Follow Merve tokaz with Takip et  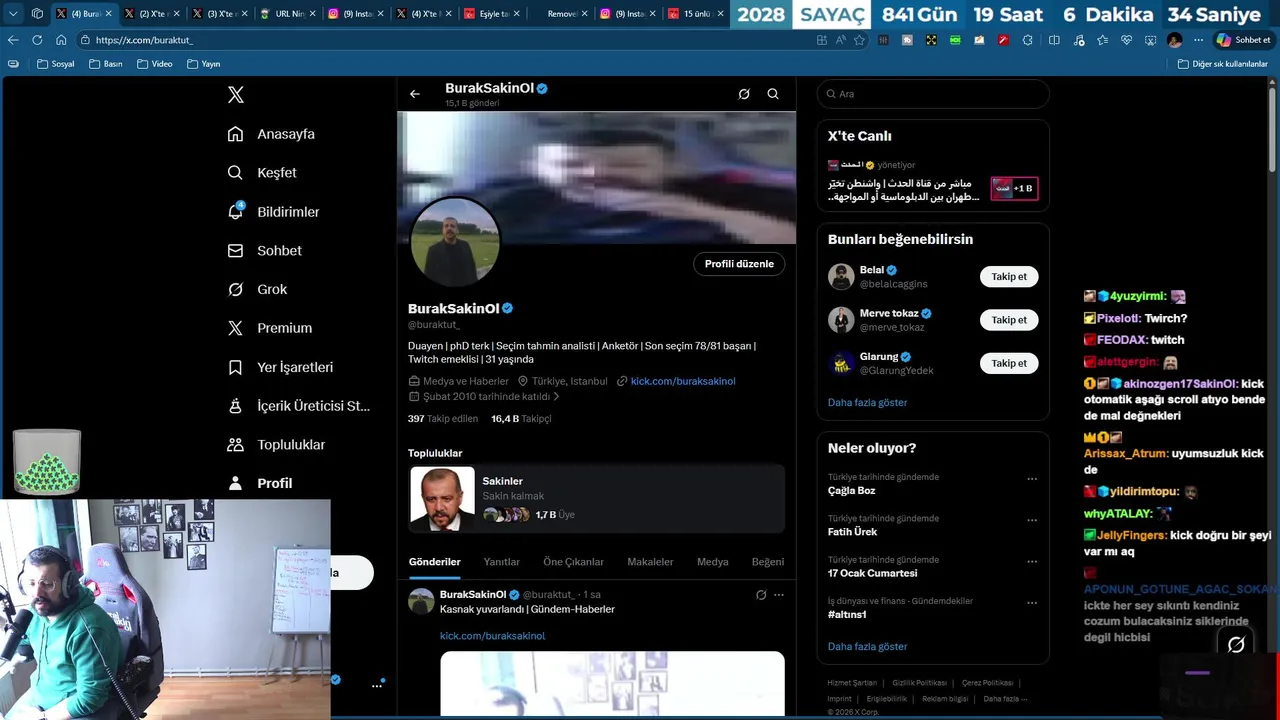point(1009,320)
